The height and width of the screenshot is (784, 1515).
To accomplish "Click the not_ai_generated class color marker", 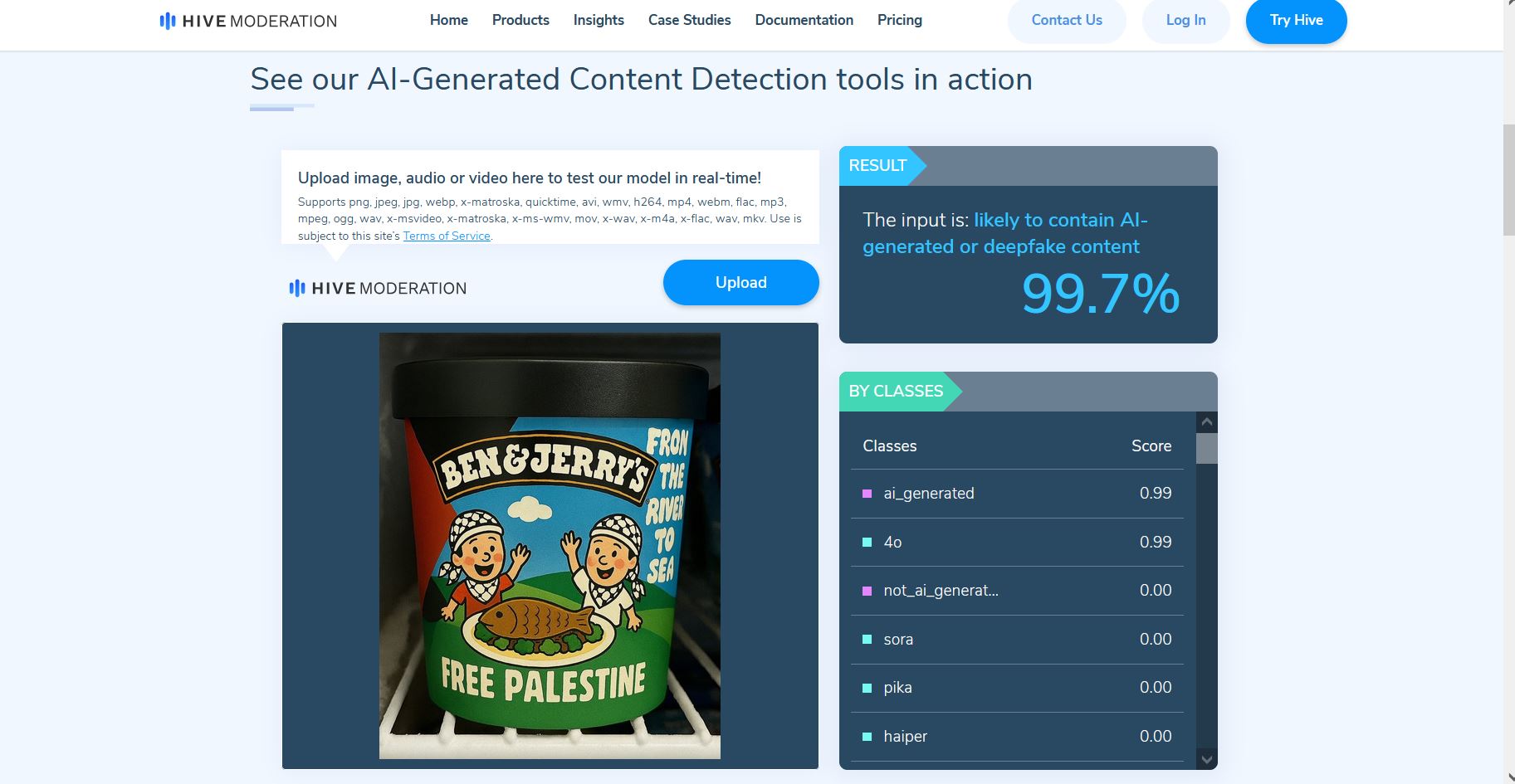I will [x=867, y=591].
